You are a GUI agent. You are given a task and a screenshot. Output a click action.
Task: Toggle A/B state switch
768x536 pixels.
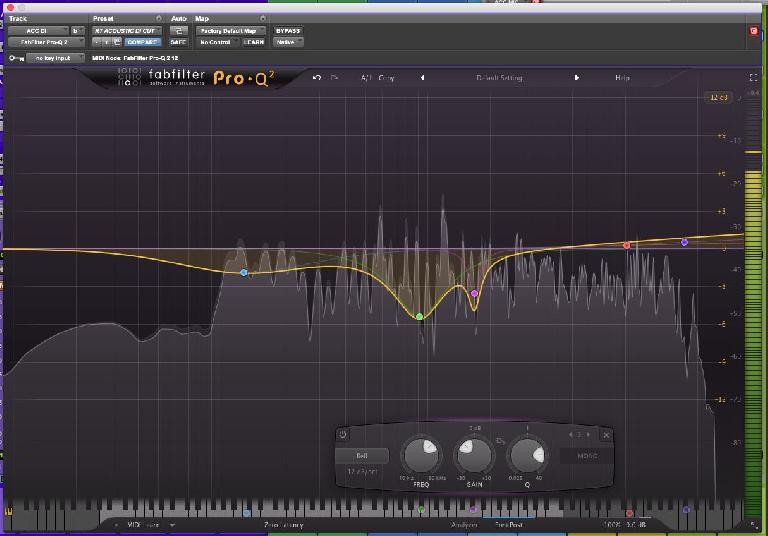coord(366,78)
